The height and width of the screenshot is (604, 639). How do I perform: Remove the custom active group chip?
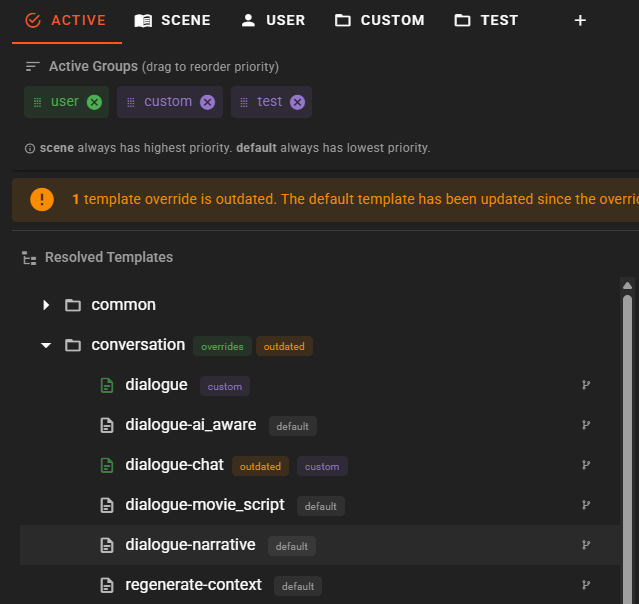pos(207,102)
